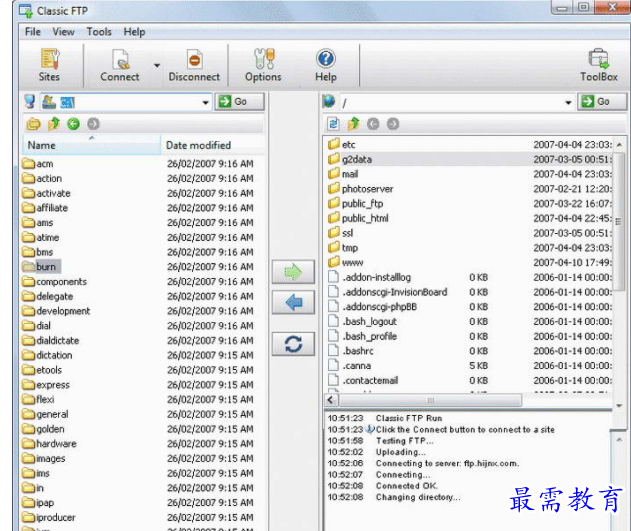Refresh the remote directory listing
The image size is (631, 531).
(x=333, y=124)
